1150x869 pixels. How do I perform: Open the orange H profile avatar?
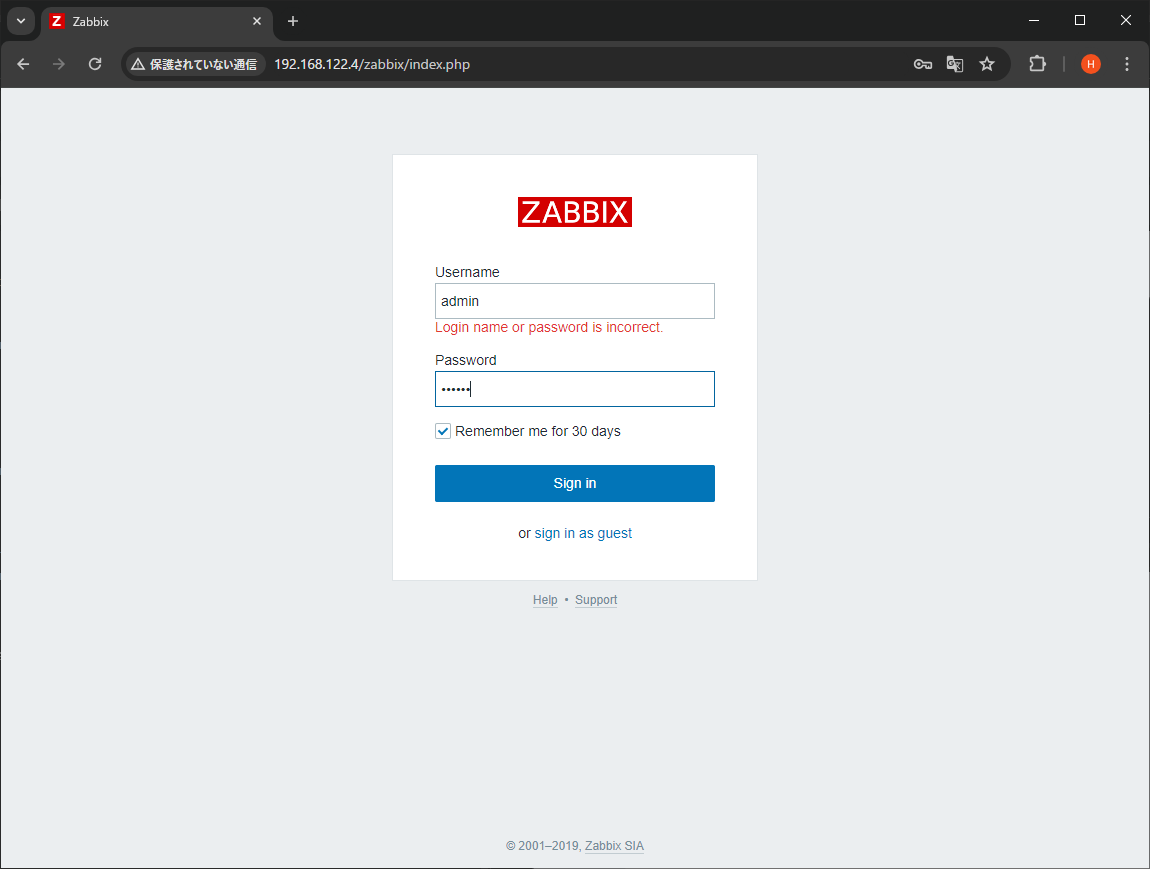[1091, 65]
